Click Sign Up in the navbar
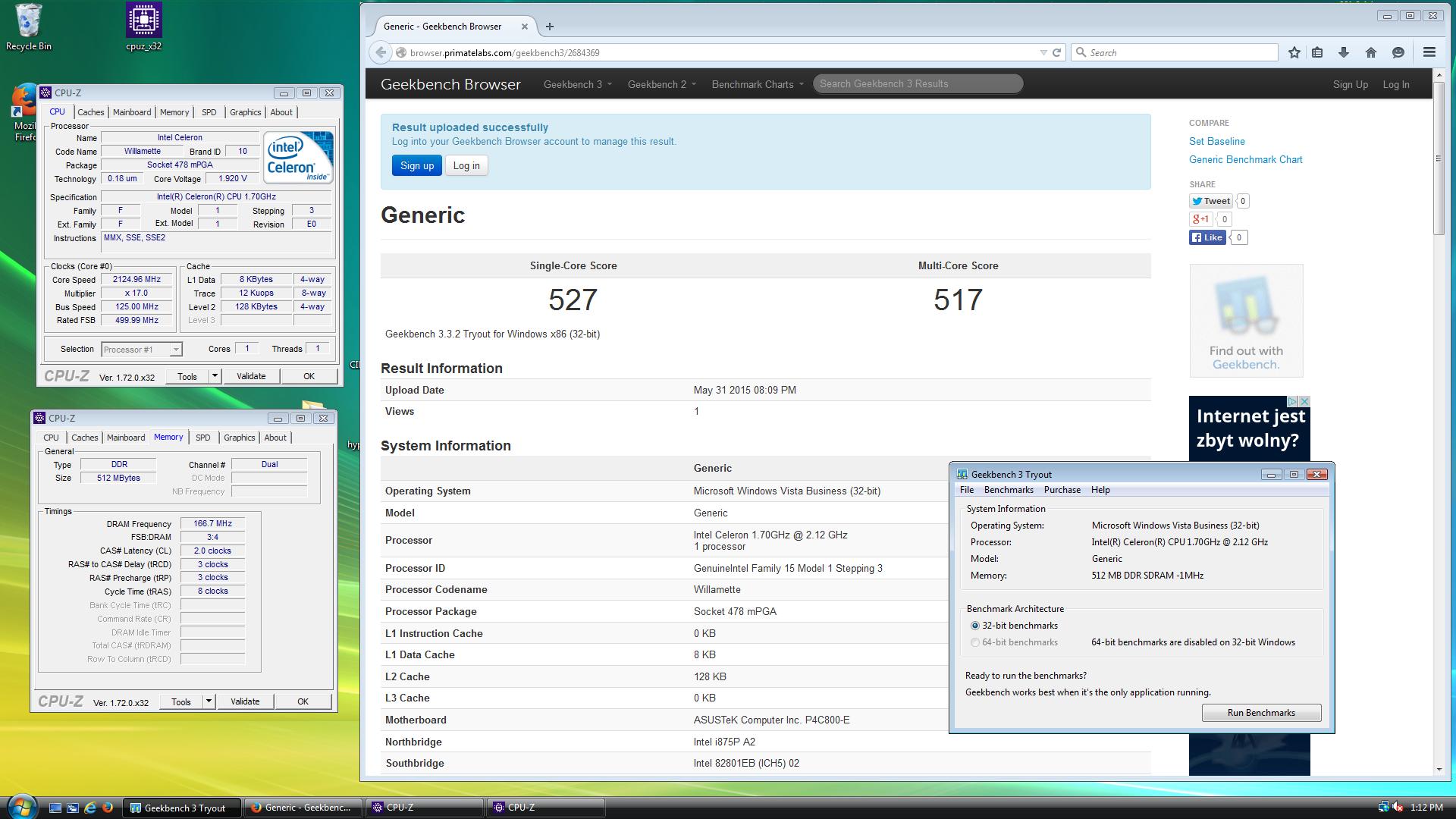This screenshot has height=819, width=1456. click(1350, 84)
